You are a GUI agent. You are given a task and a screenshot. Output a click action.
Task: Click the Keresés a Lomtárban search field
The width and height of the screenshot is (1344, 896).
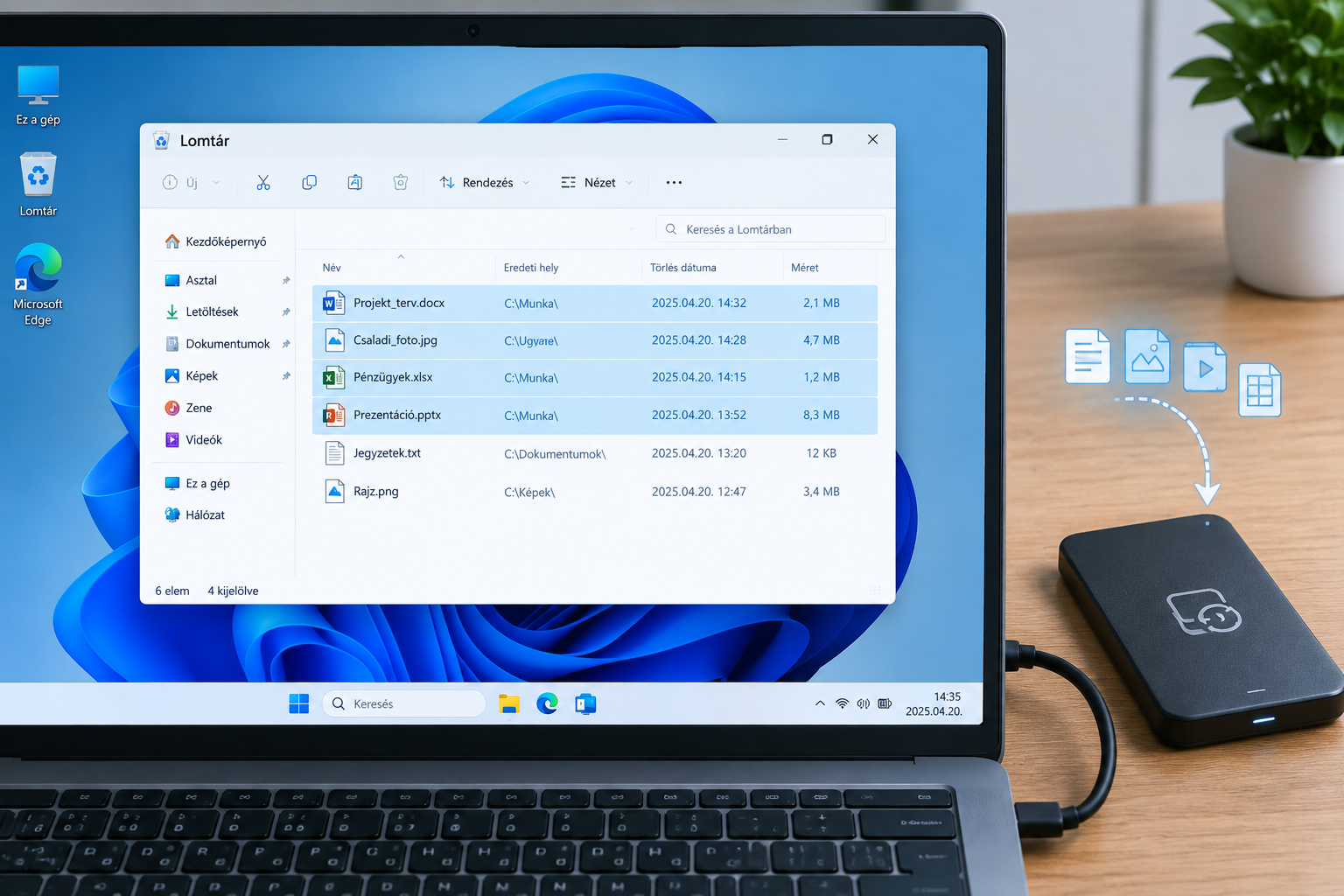pos(771,229)
